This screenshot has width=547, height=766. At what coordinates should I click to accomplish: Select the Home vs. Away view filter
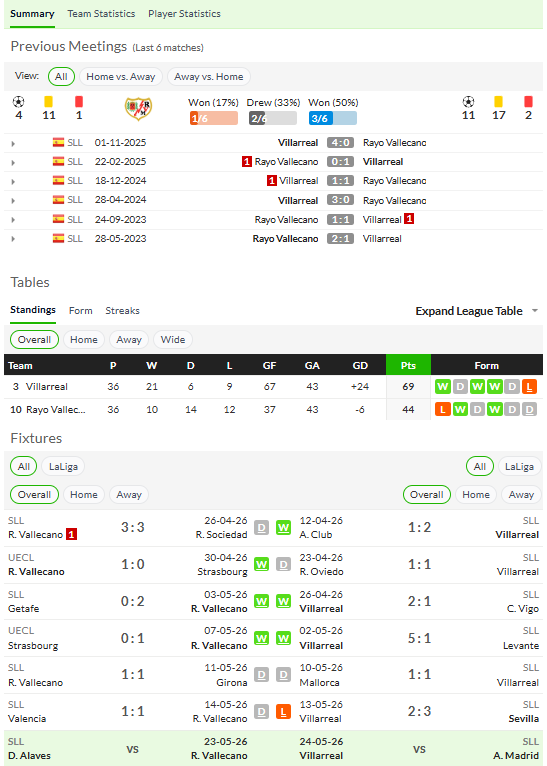click(x=121, y=77)
